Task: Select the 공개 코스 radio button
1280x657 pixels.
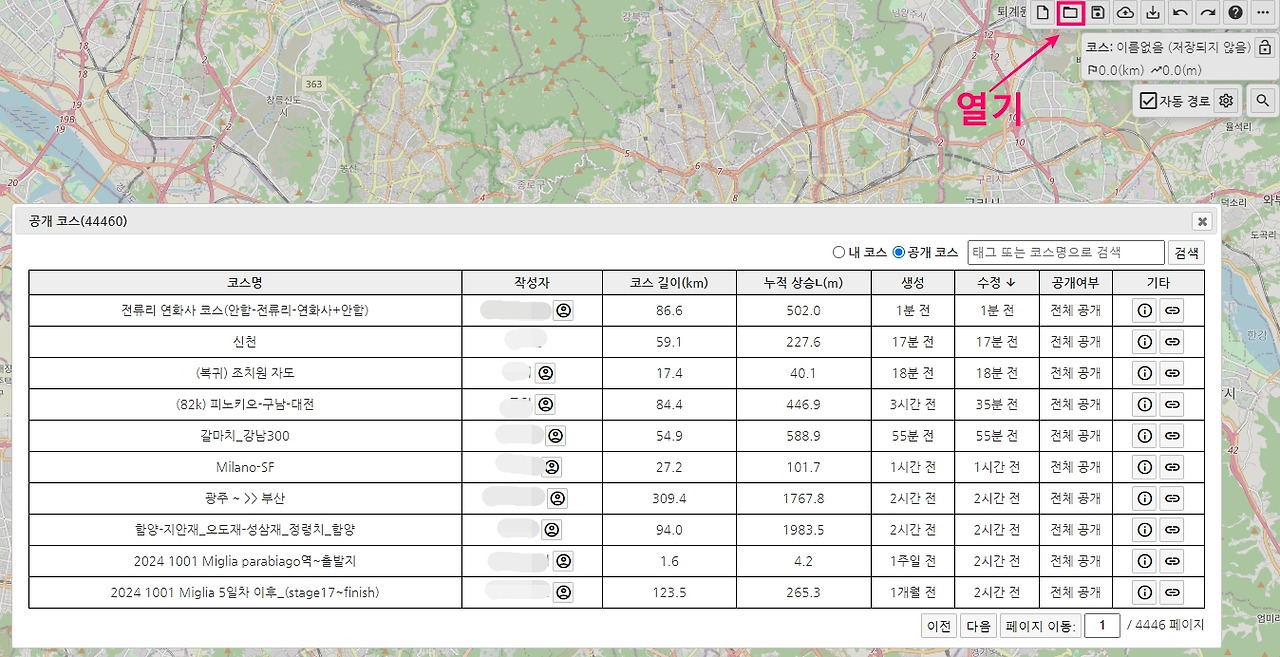Action: click(898, 252)
